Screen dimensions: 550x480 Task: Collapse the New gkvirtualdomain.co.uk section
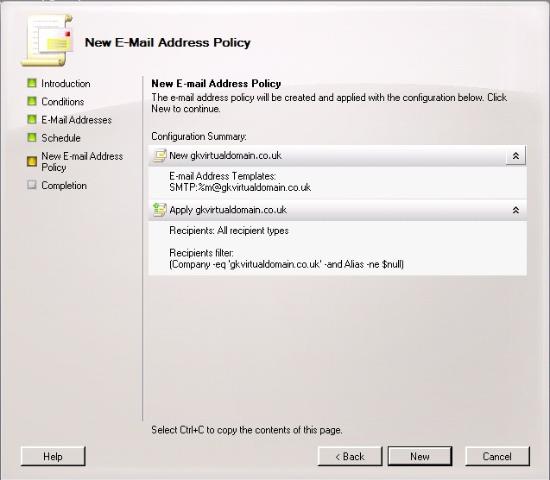tap(516, 156)
